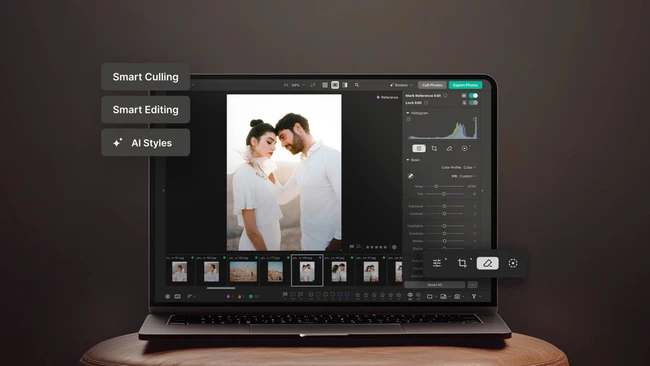Toggle shadow clipping indicator at histogram left corner
This screenshot has width=650, height=366.
point(409,119)
